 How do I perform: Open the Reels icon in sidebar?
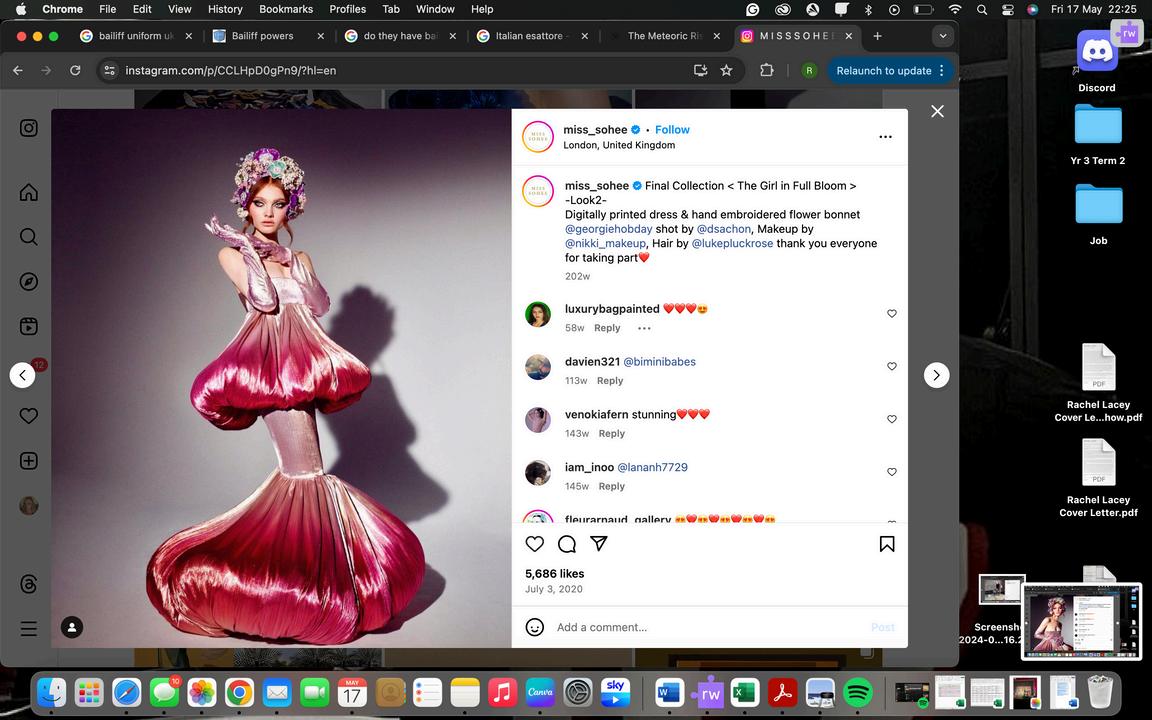(29, 326)
